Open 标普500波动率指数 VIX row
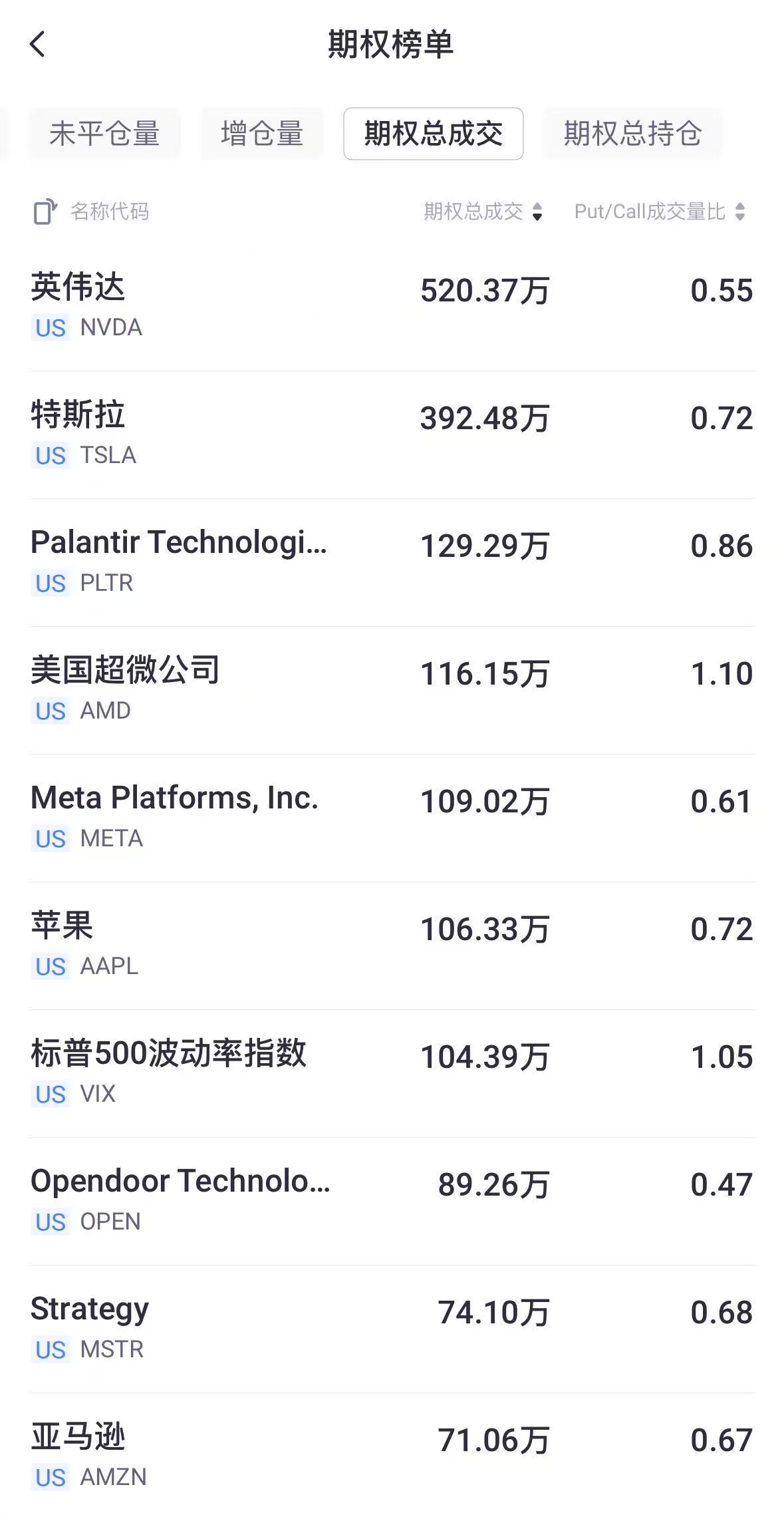 tap(392, 1073)
